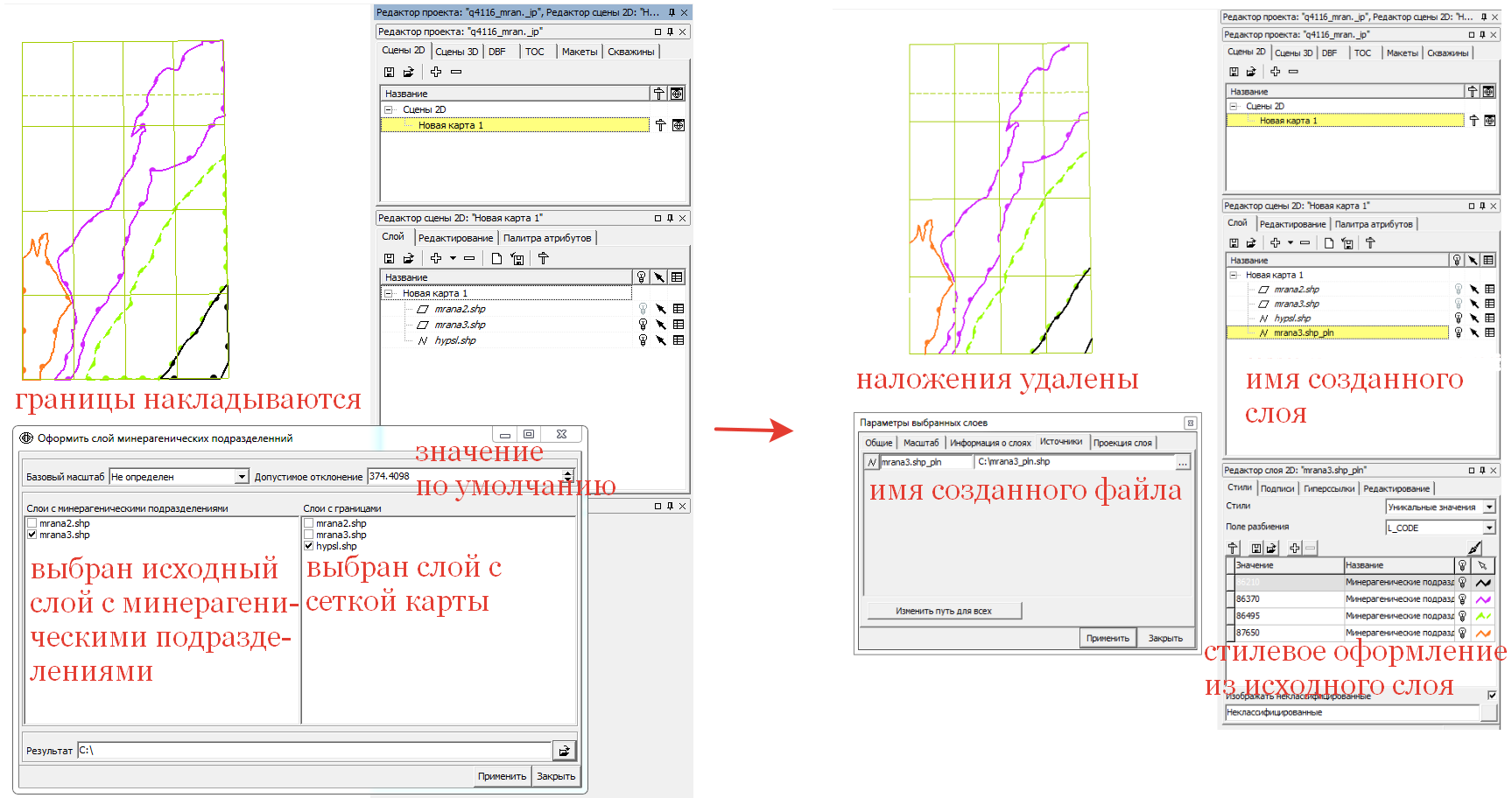Click into the Результат path field
1512x798 pixels.
coord(315,751)
